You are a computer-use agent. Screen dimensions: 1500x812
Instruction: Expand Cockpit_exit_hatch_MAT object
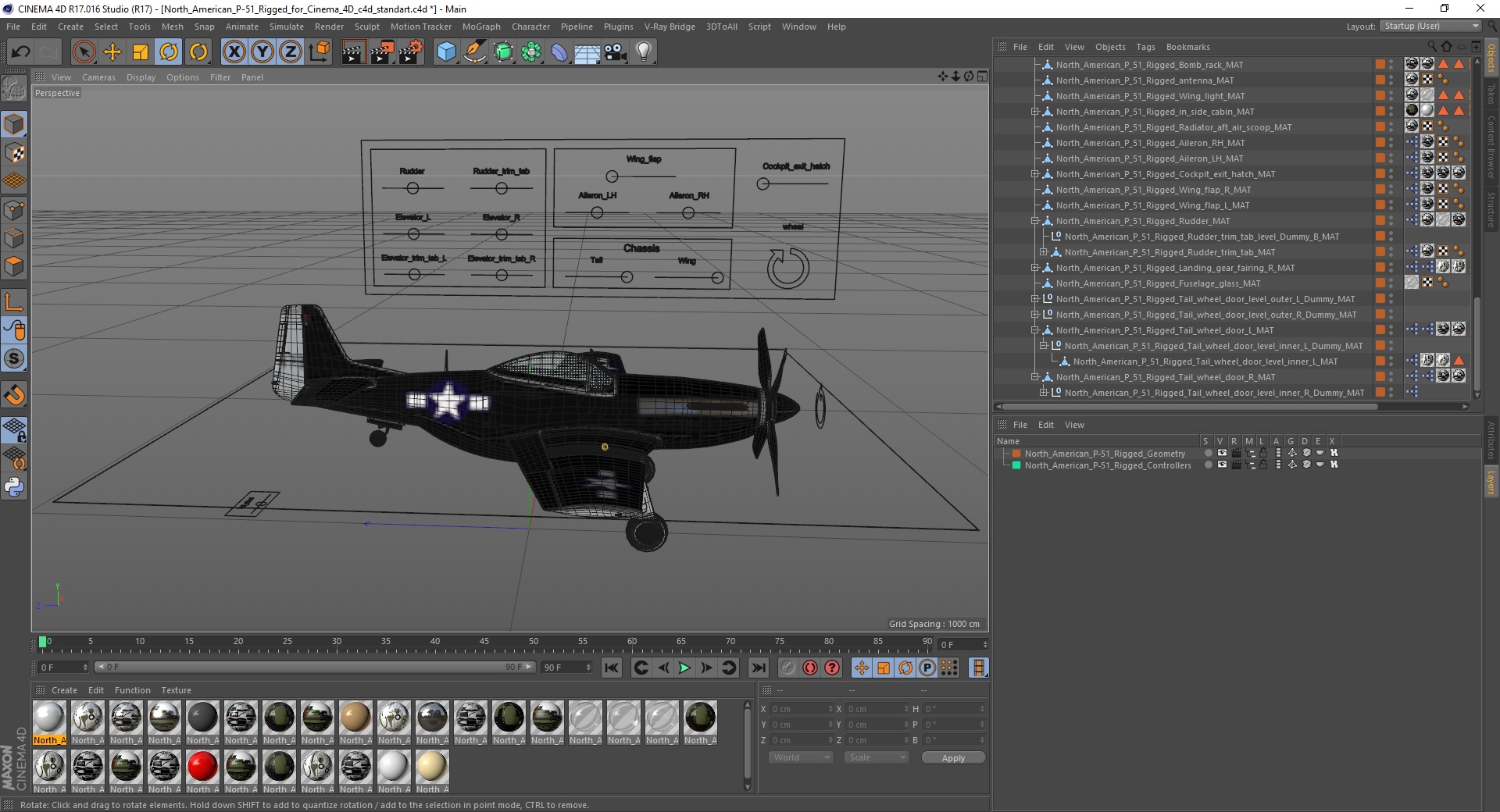pos(1034,174)
